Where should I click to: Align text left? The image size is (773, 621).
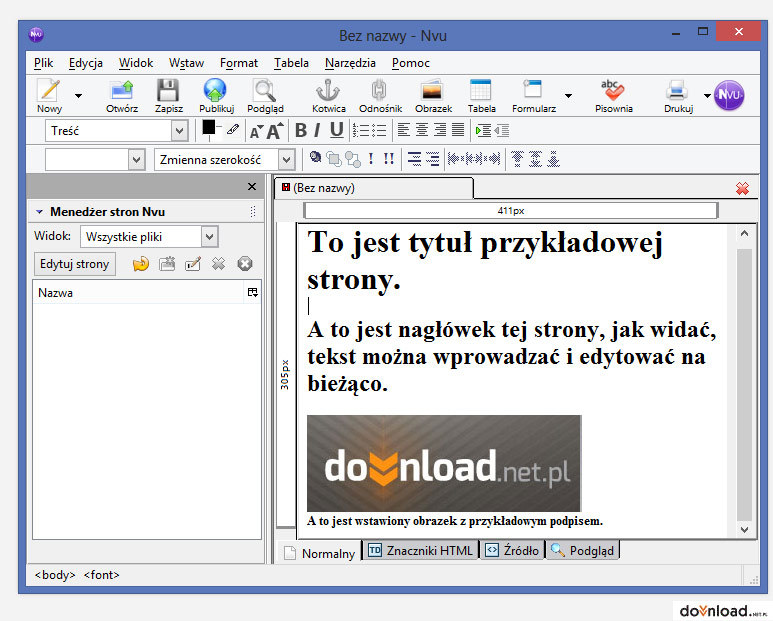pyautogui.click(x=403, y=130)
